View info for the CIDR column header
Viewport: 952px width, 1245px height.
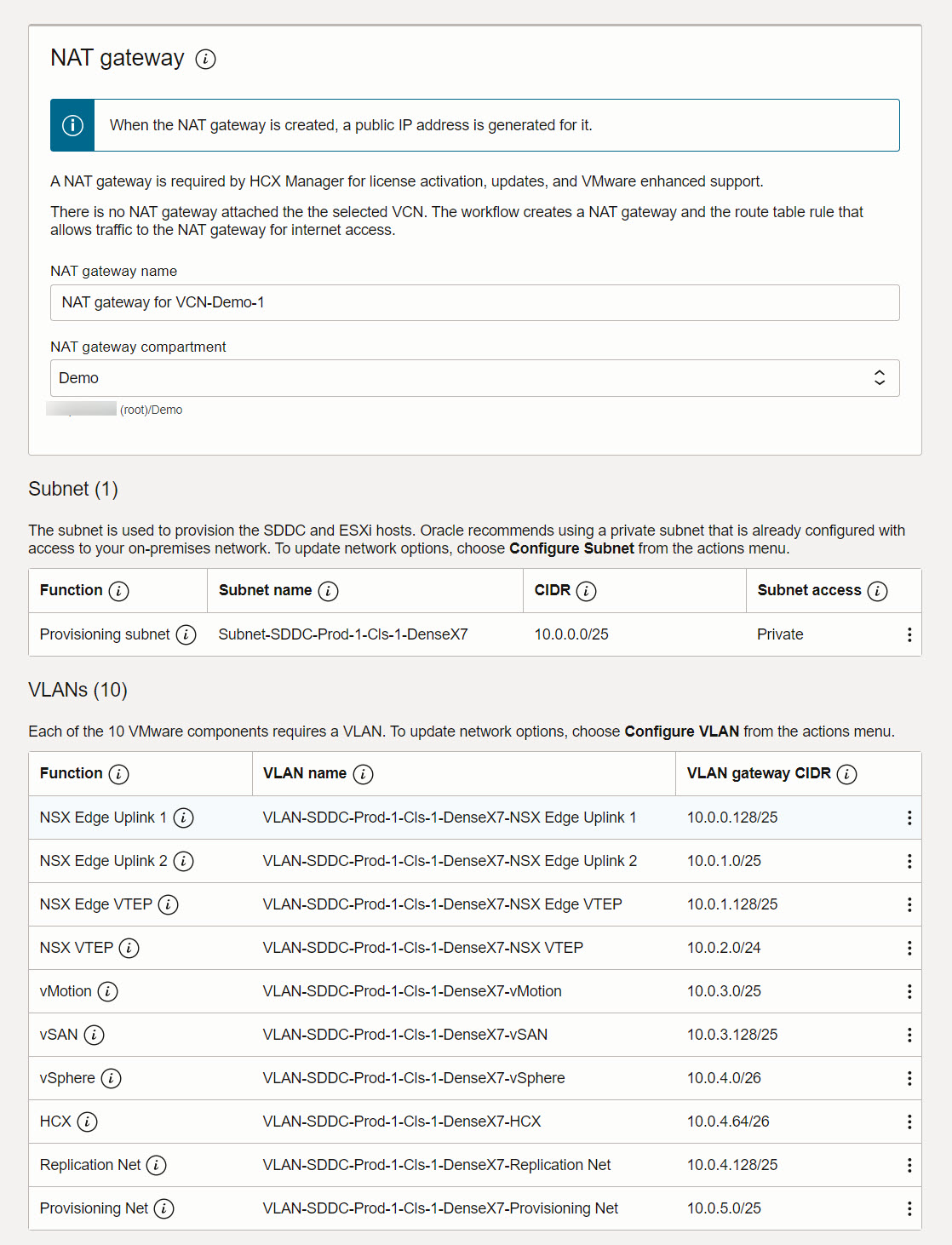(586, 590)
